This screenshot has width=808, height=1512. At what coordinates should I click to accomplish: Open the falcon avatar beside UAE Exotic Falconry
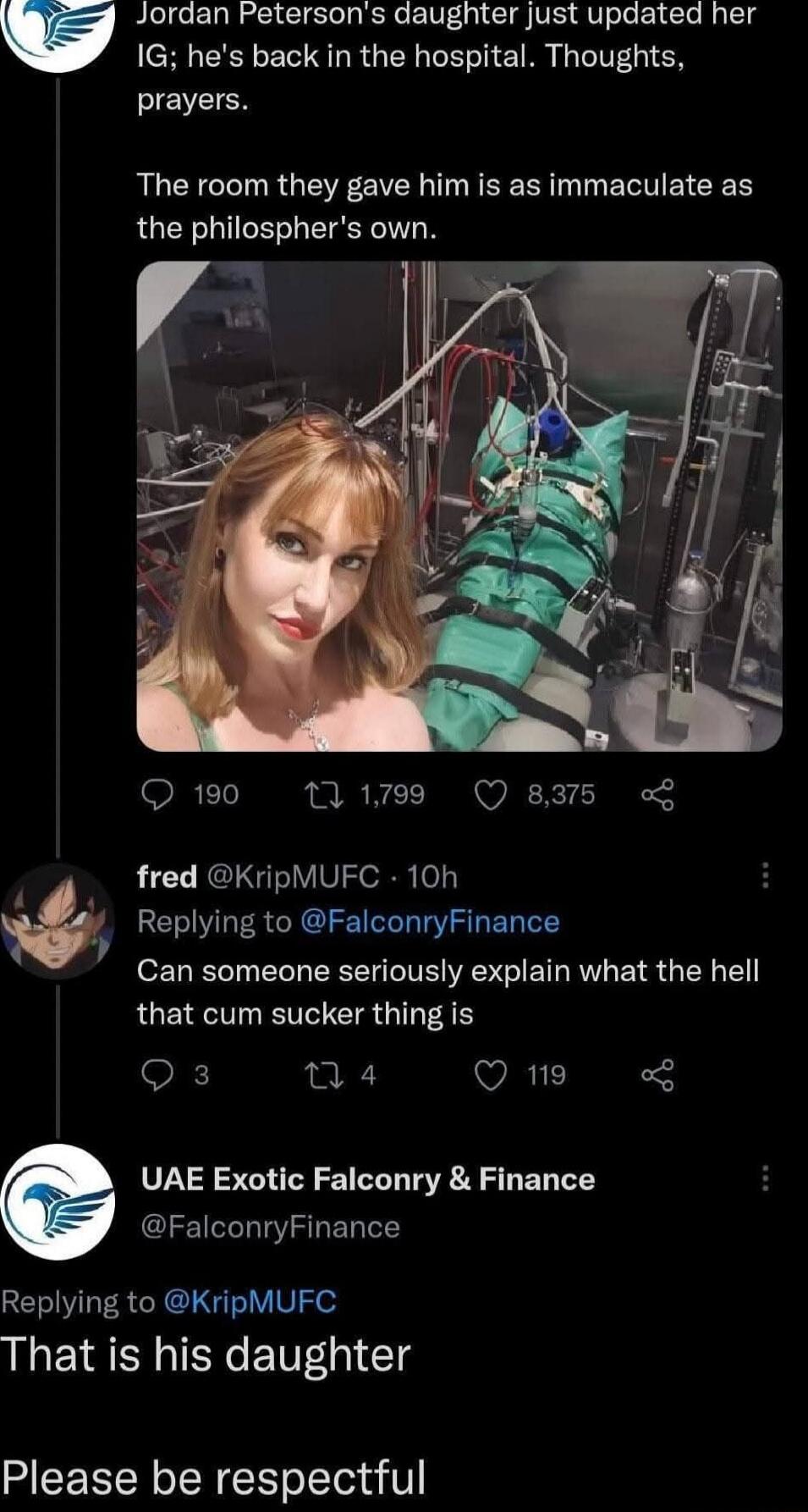(x=58, y=1202)
